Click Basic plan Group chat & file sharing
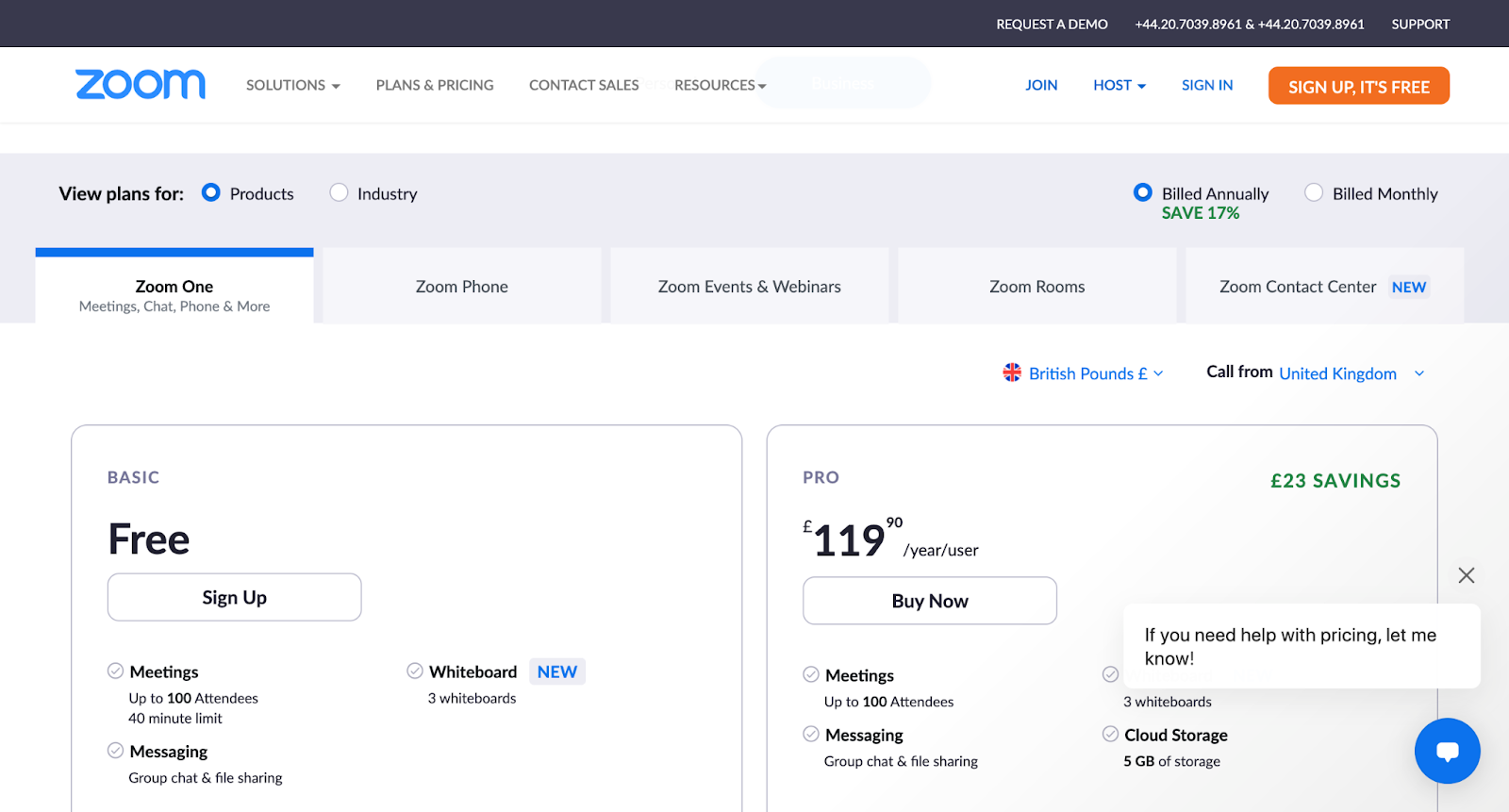1509x812 pixels. click(206, 778)
